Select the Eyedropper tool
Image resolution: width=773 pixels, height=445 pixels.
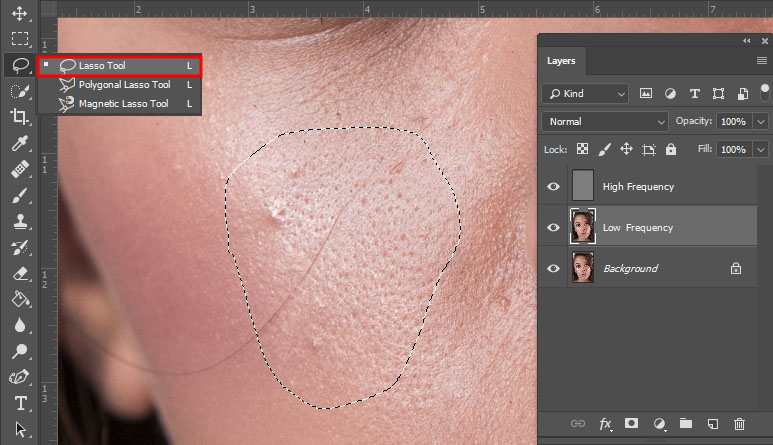click(x=19, y=143)
